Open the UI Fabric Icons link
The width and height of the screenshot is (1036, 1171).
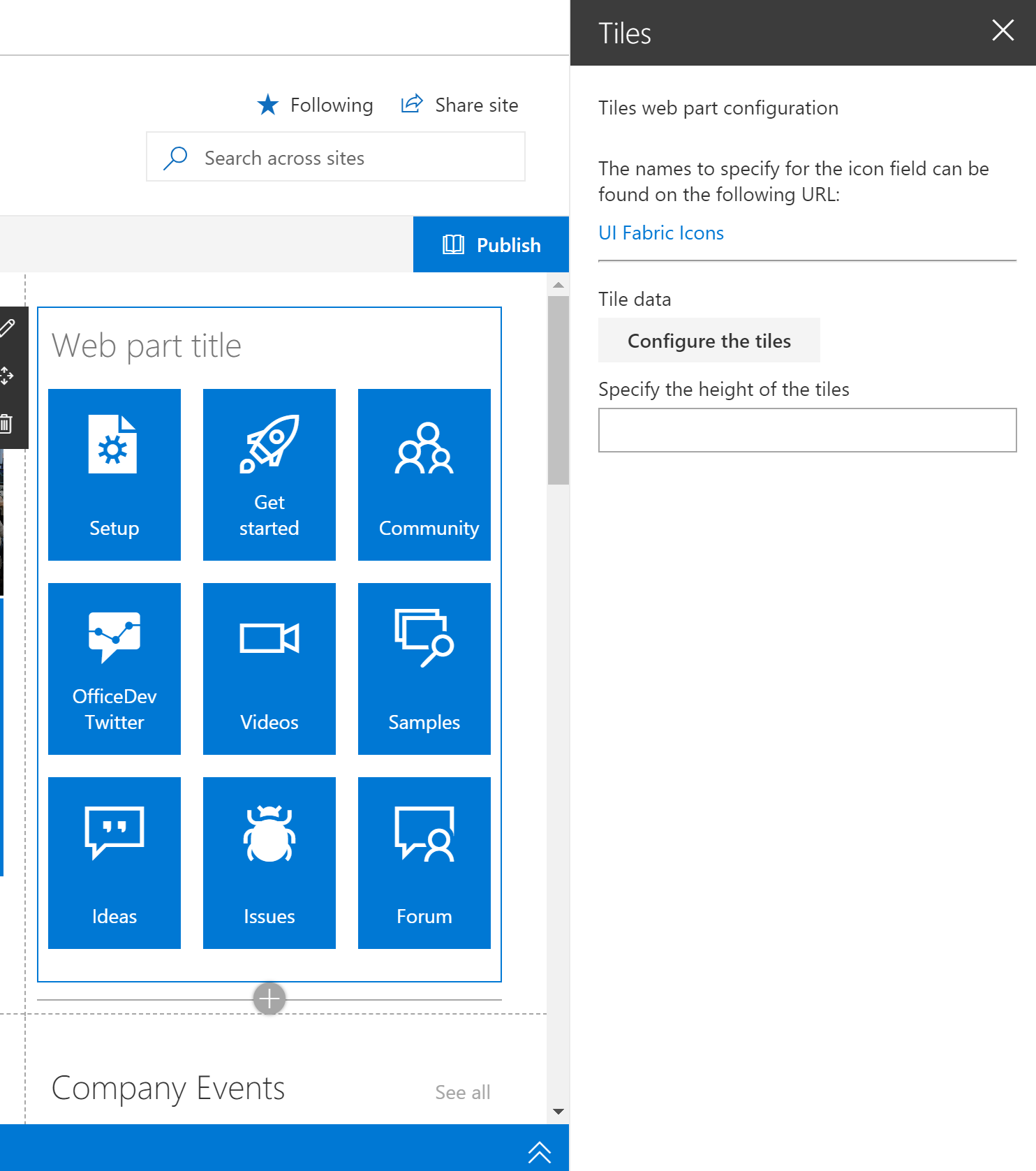pos(660,233)
